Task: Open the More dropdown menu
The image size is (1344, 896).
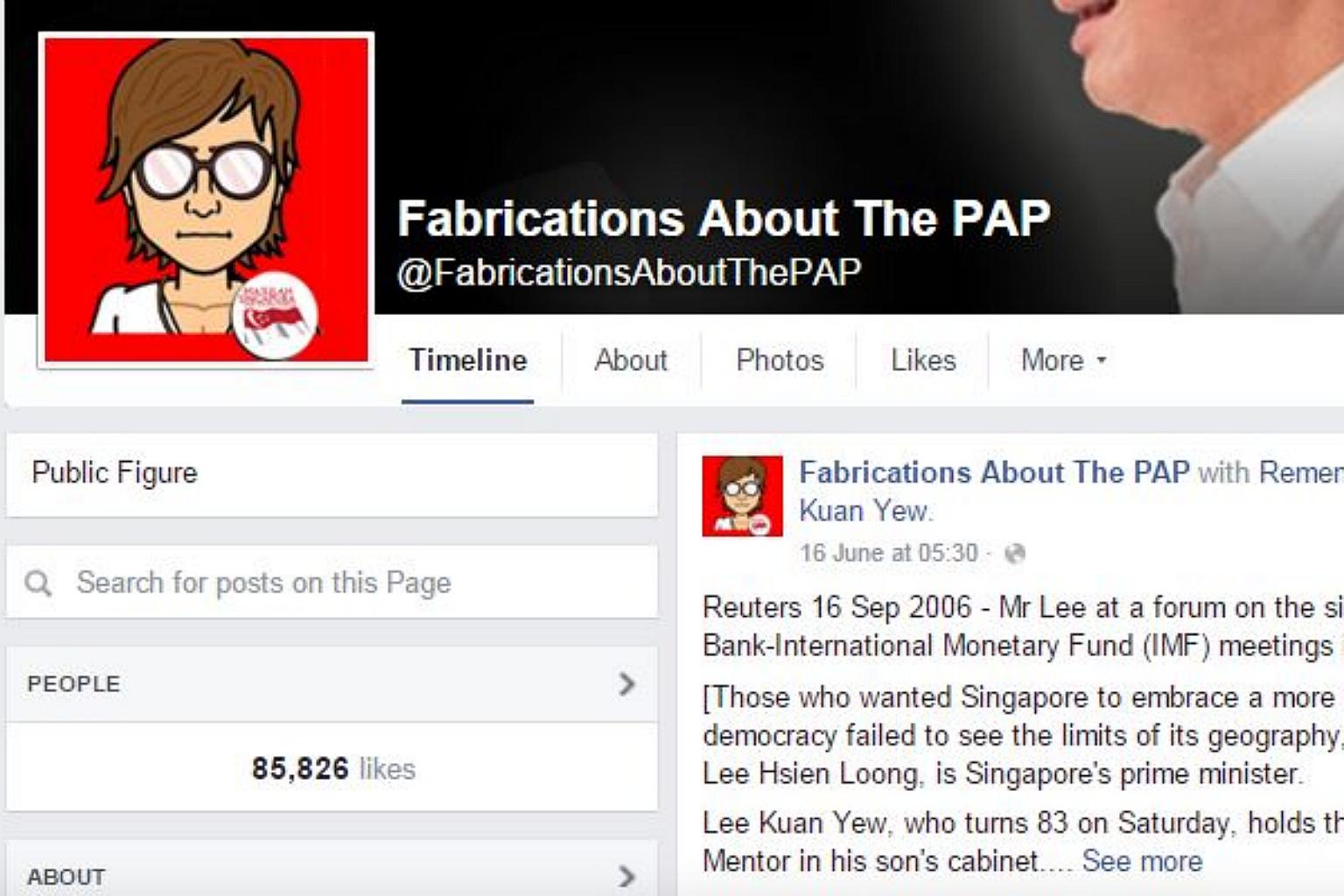Action: tap(1063, 360)
